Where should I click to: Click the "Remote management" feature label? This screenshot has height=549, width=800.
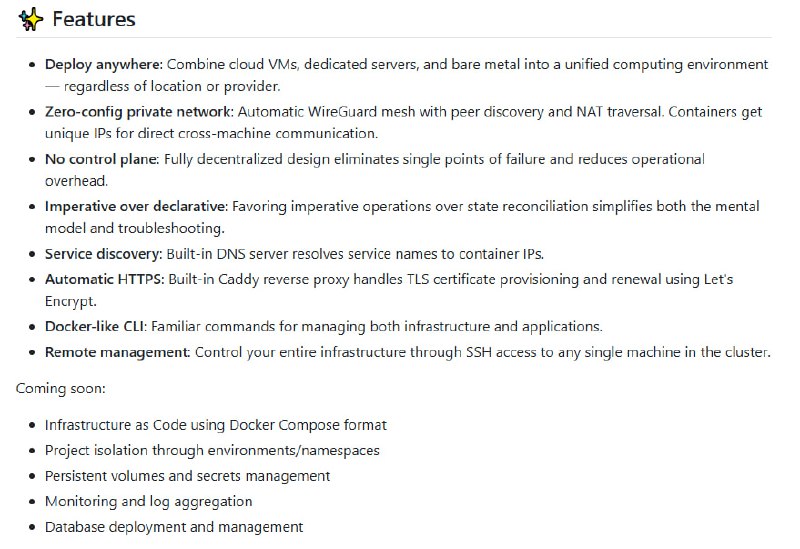(117, 352)
